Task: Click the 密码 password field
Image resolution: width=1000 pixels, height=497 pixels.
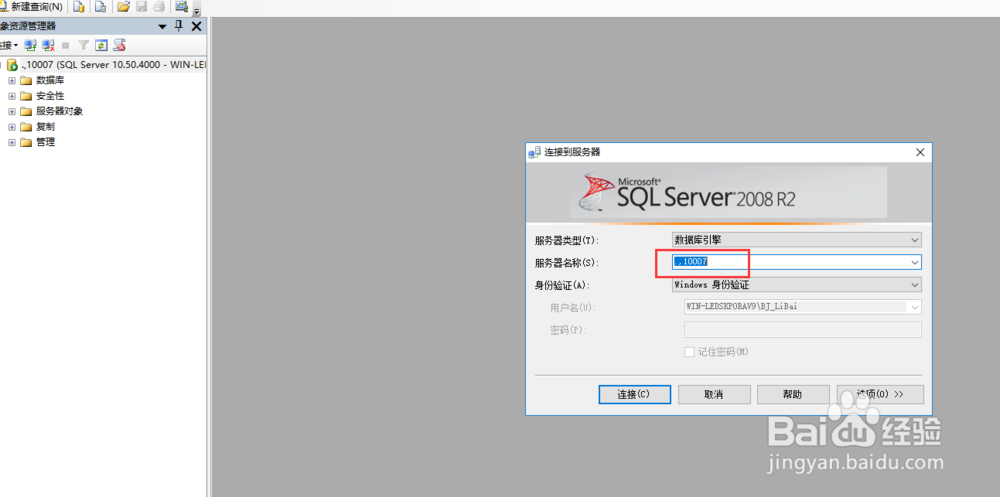Action: (x=803, y=329)
